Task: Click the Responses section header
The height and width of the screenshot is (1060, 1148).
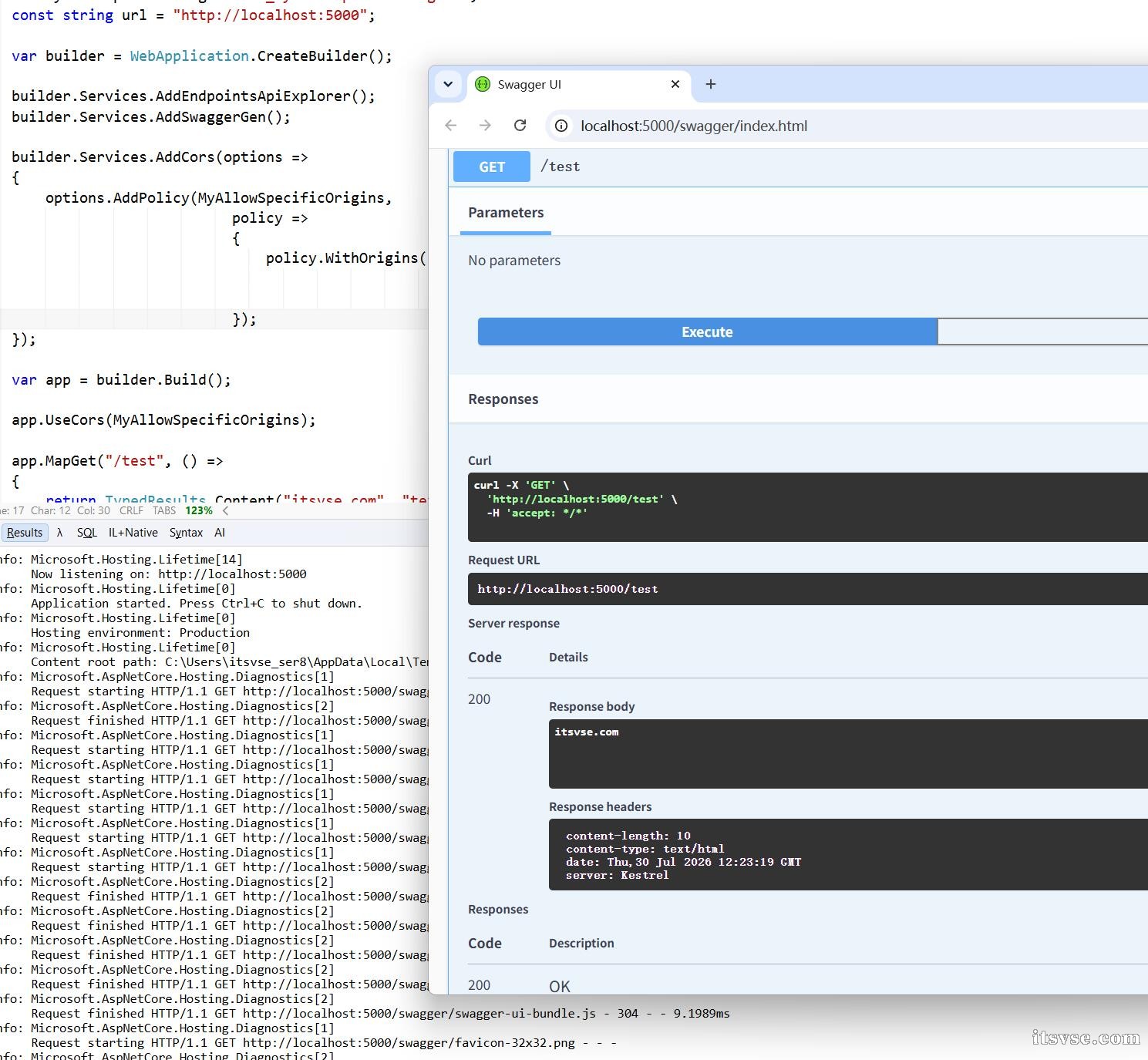Action: pos(503,399)
